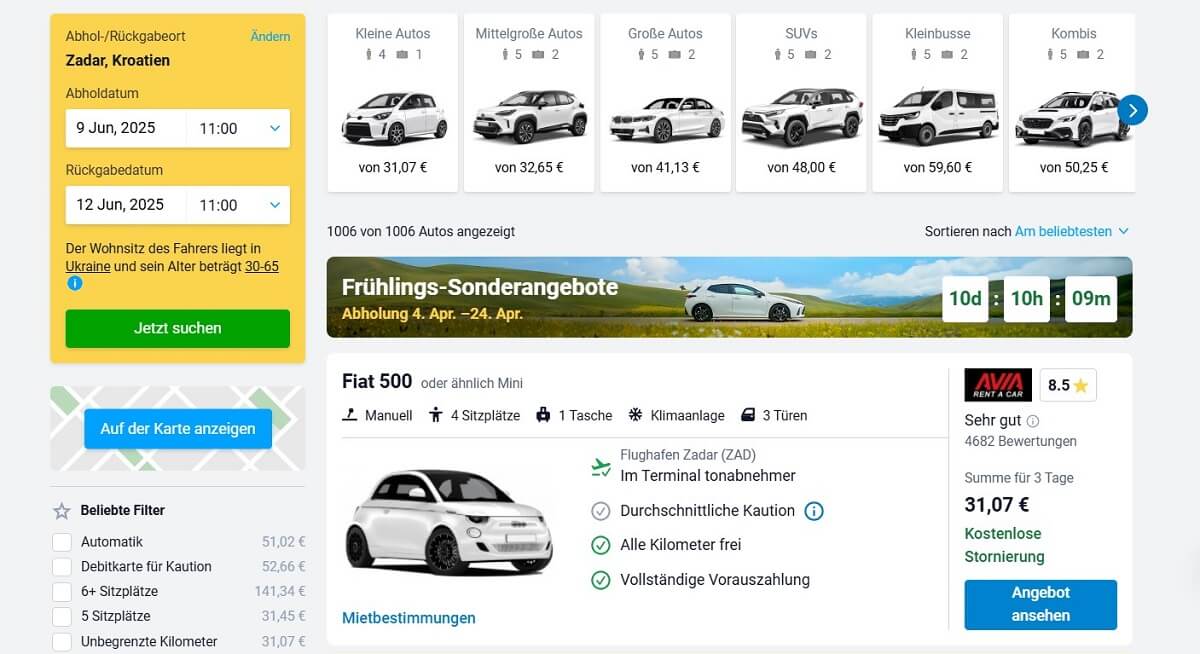Screen dimensions: 1200x654
Task: Select the Kombis category card
Action: (x=1073, y=102)
